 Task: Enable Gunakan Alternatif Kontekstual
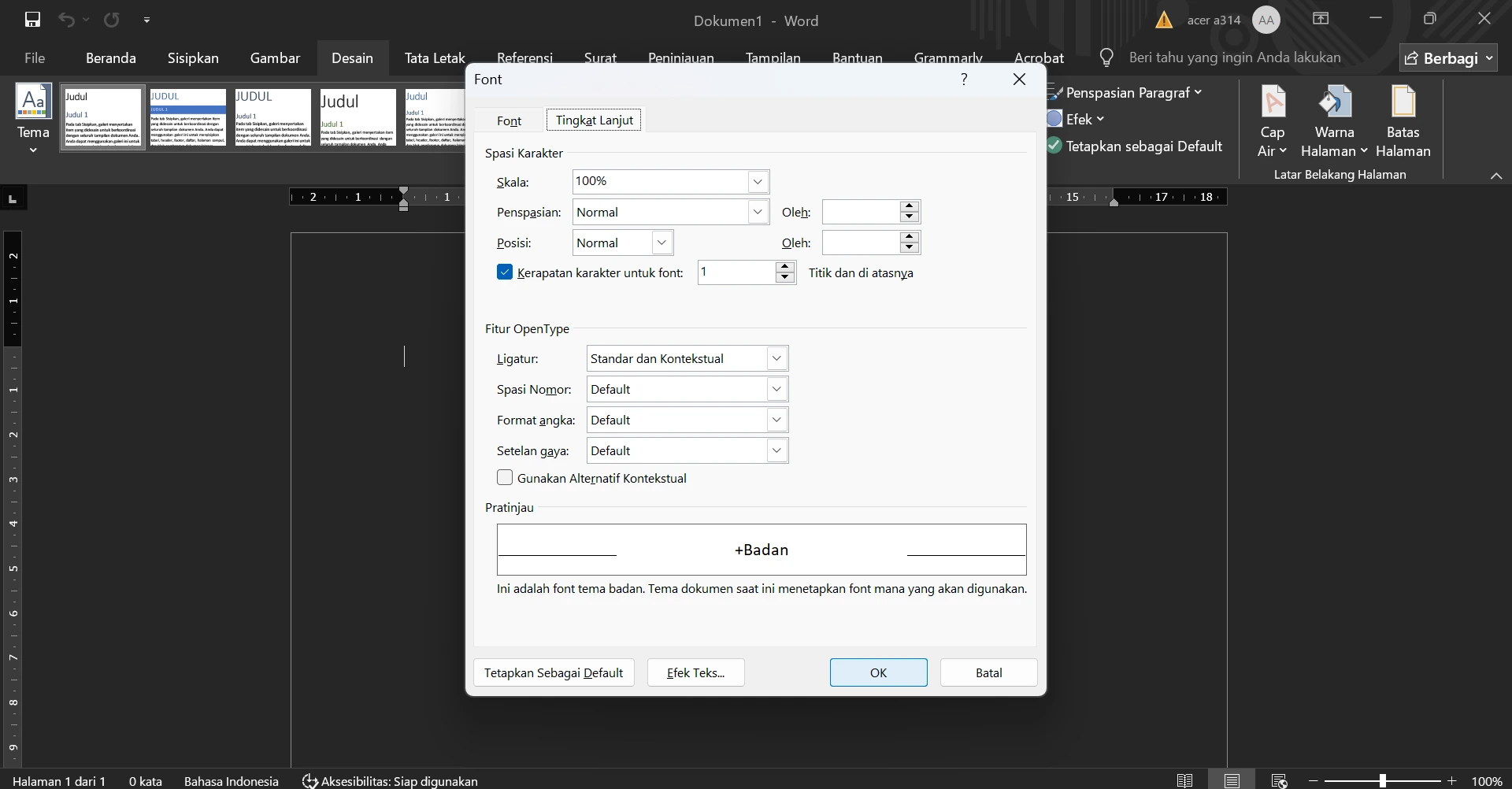point(505,478)
